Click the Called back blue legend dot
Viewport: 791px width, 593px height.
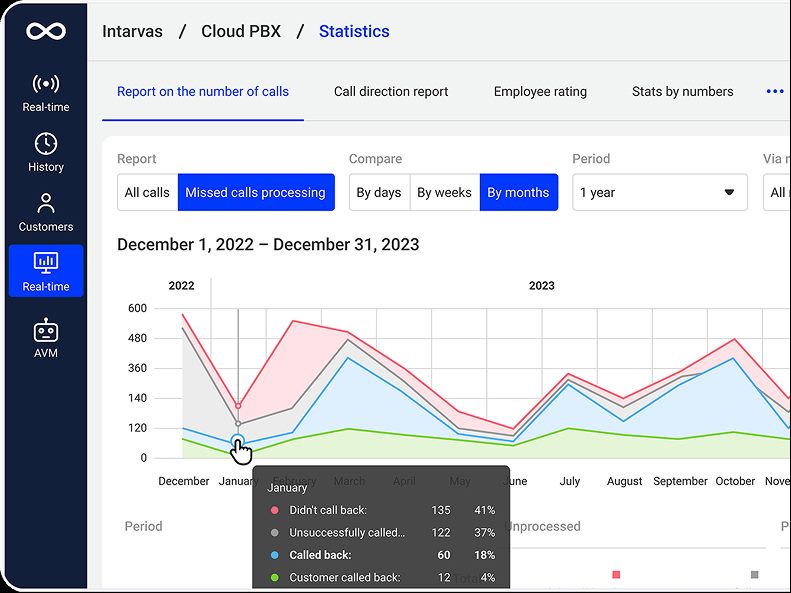click(275, 555)
